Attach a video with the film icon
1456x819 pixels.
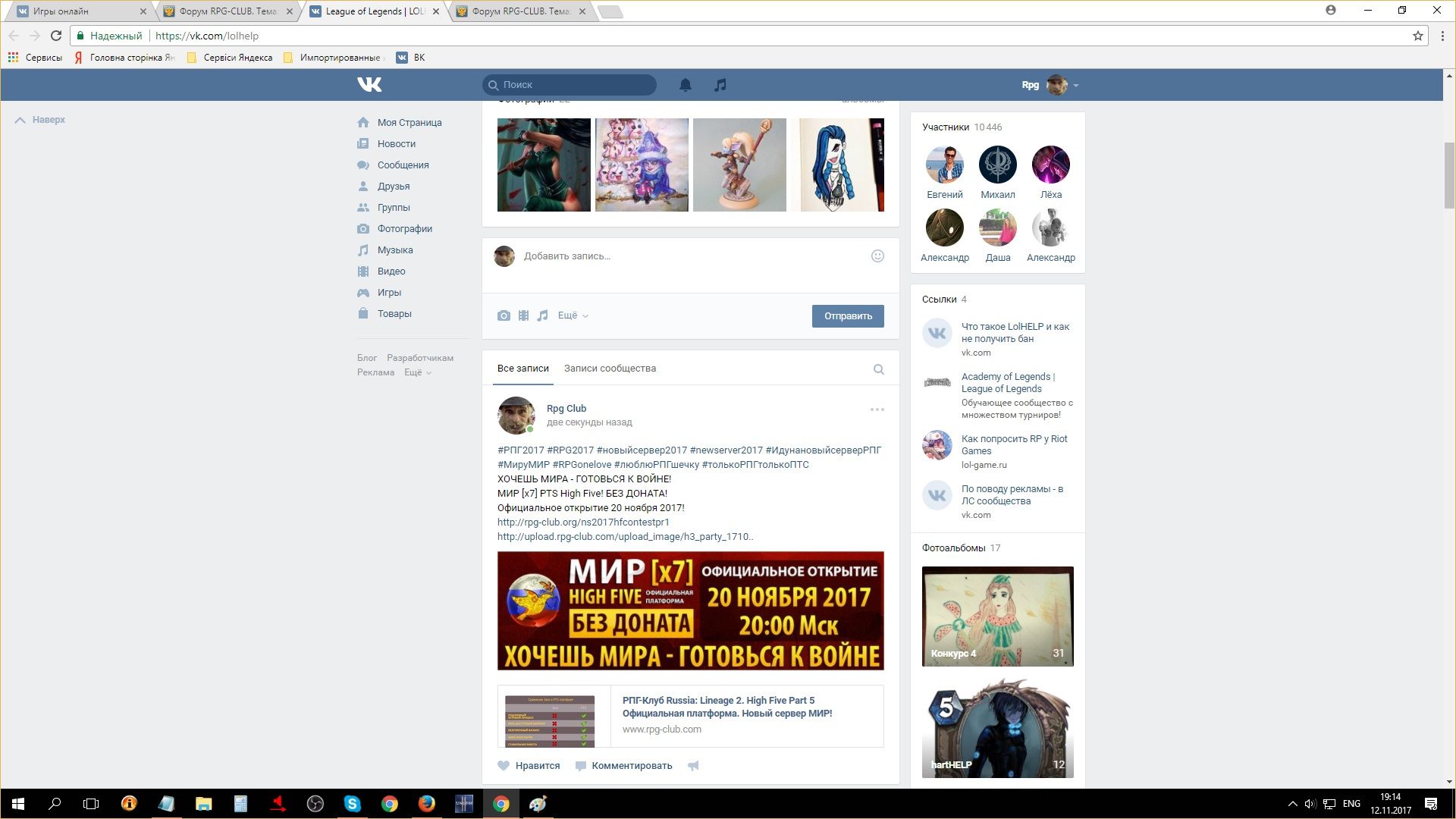point(523,315)
